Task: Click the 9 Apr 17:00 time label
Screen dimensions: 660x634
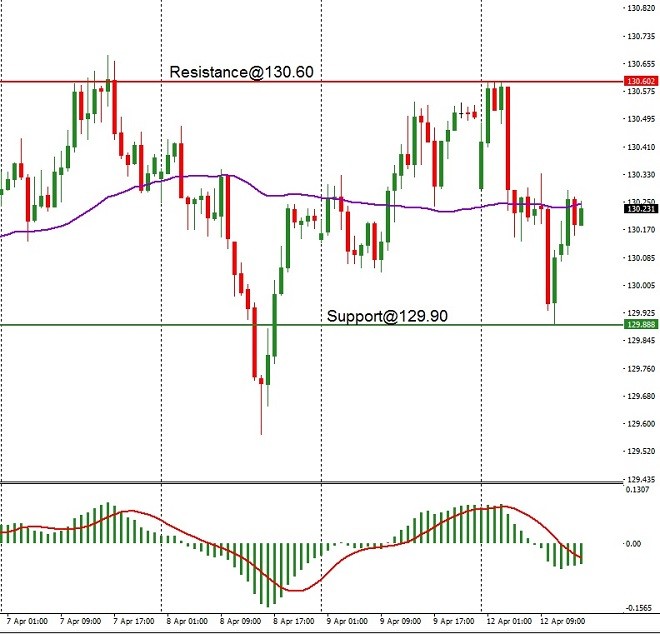Action: coord(454,621)
